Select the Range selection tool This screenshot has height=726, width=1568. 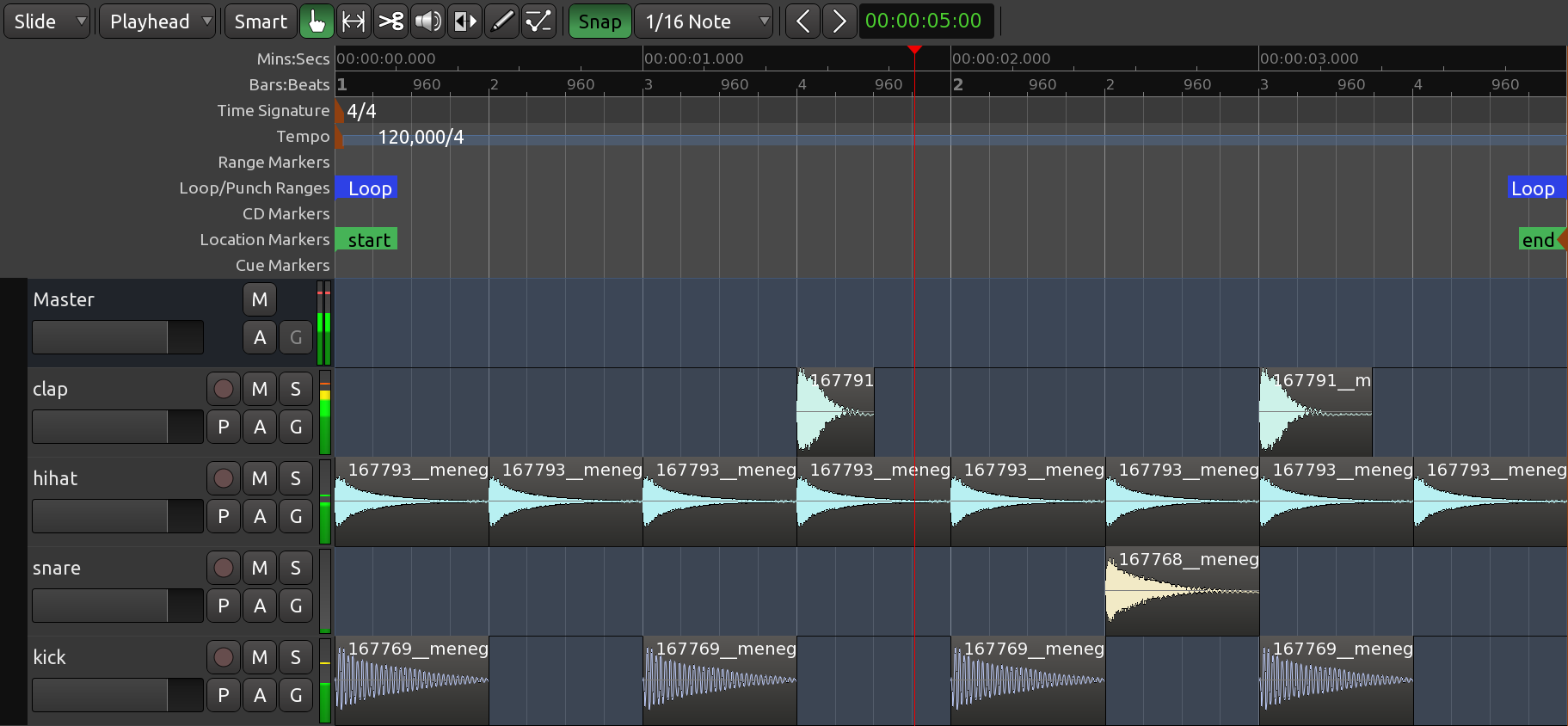pos(354,22)
